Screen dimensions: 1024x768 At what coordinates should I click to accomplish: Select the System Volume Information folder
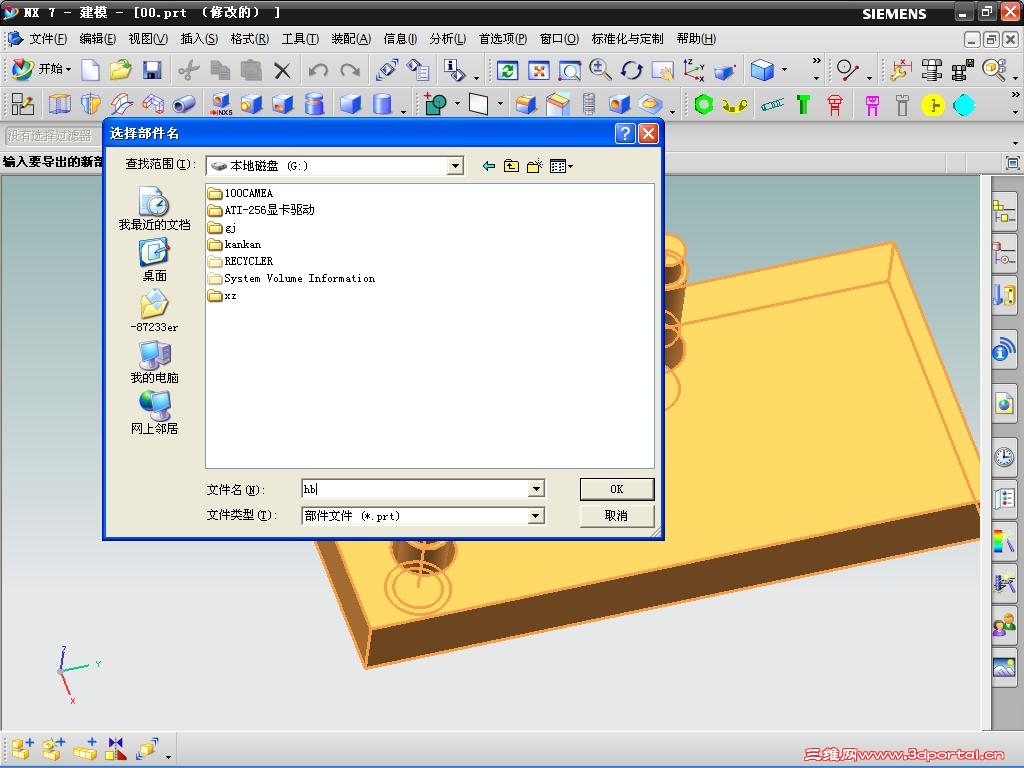click(291, 279)
